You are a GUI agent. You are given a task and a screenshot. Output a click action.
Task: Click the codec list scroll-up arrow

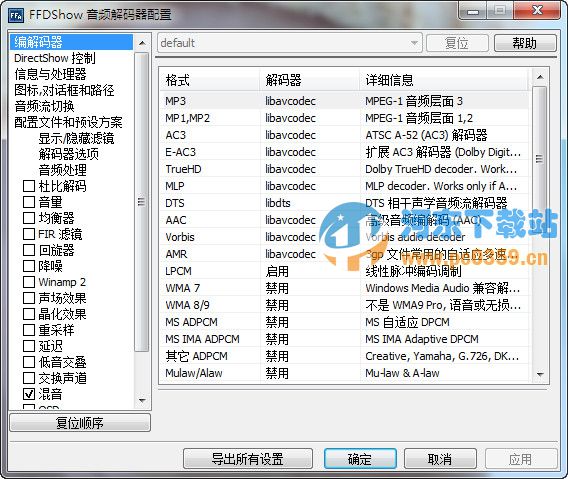[540, 77]
